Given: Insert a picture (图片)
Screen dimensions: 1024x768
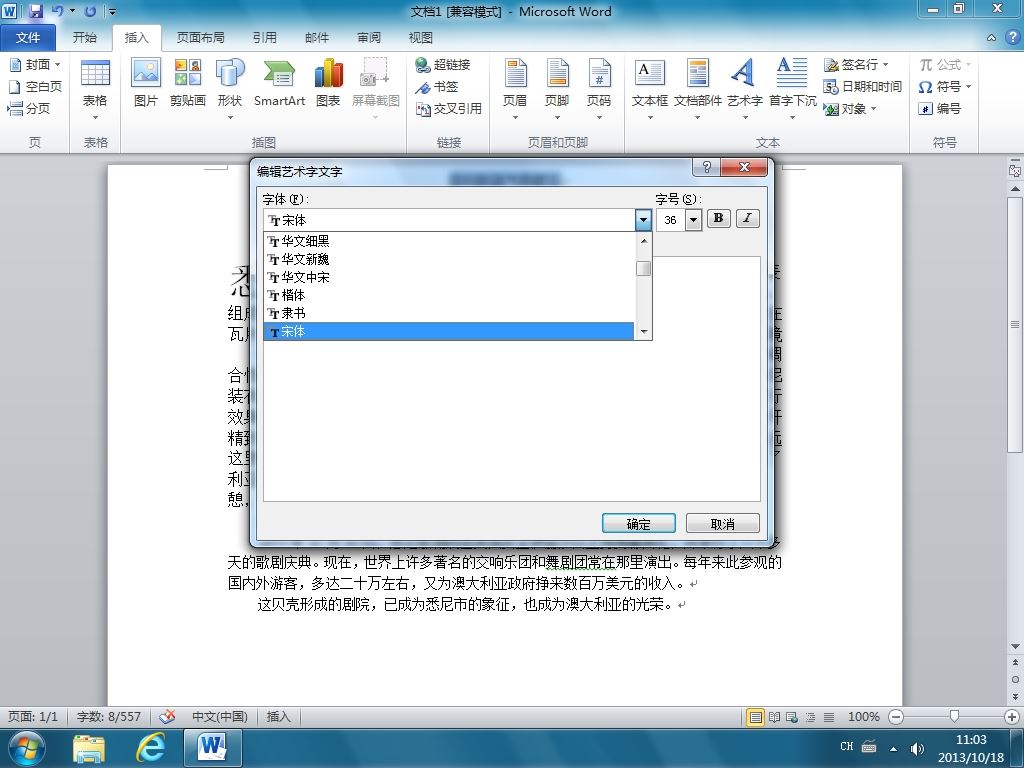Looking at the screenshot, I should [146, 83].
